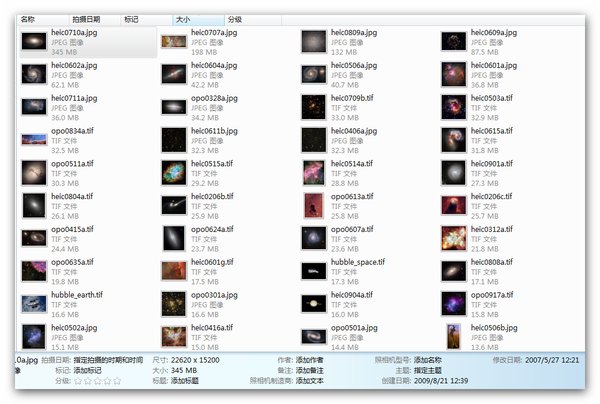Select the opo0834a.tif panorama thumbnail
Viewport: 600px width, 404px height.
[x=34, y=140]
